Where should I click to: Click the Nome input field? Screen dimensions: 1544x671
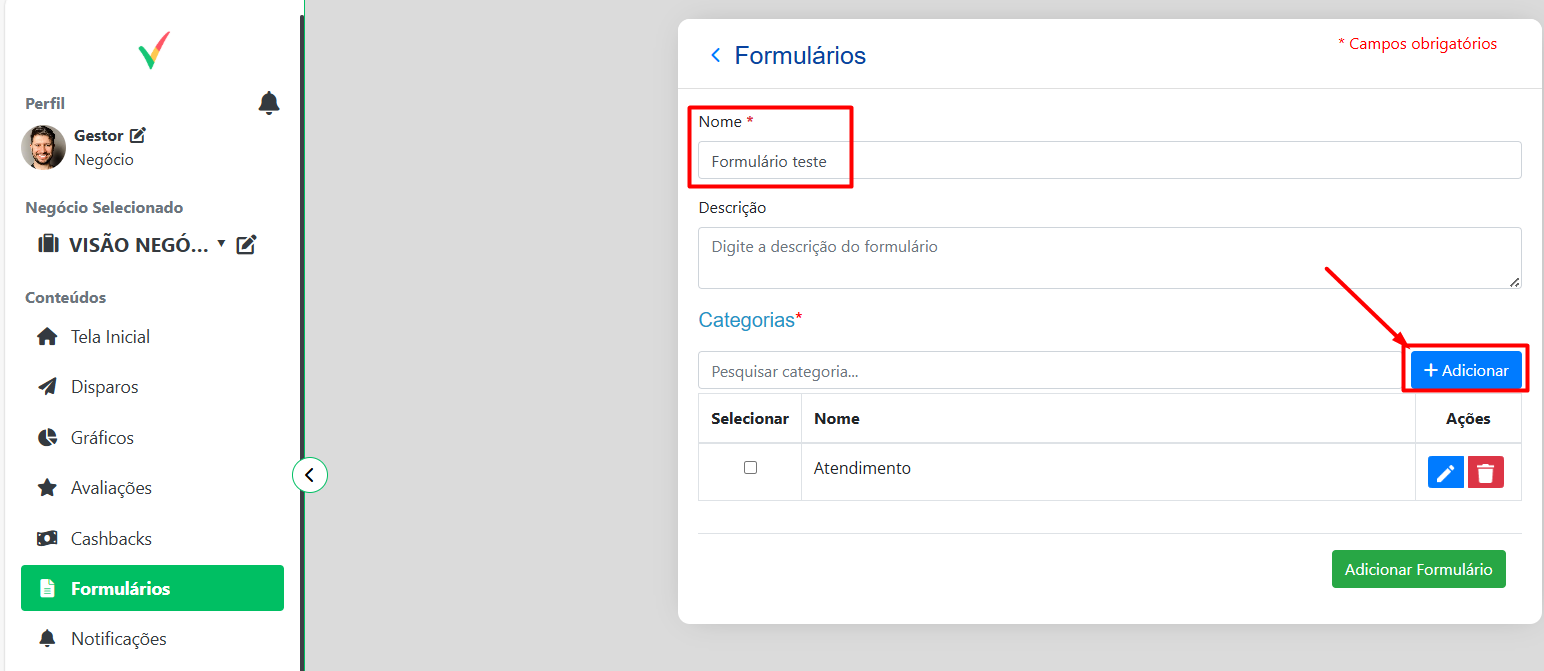[1109, 161]
